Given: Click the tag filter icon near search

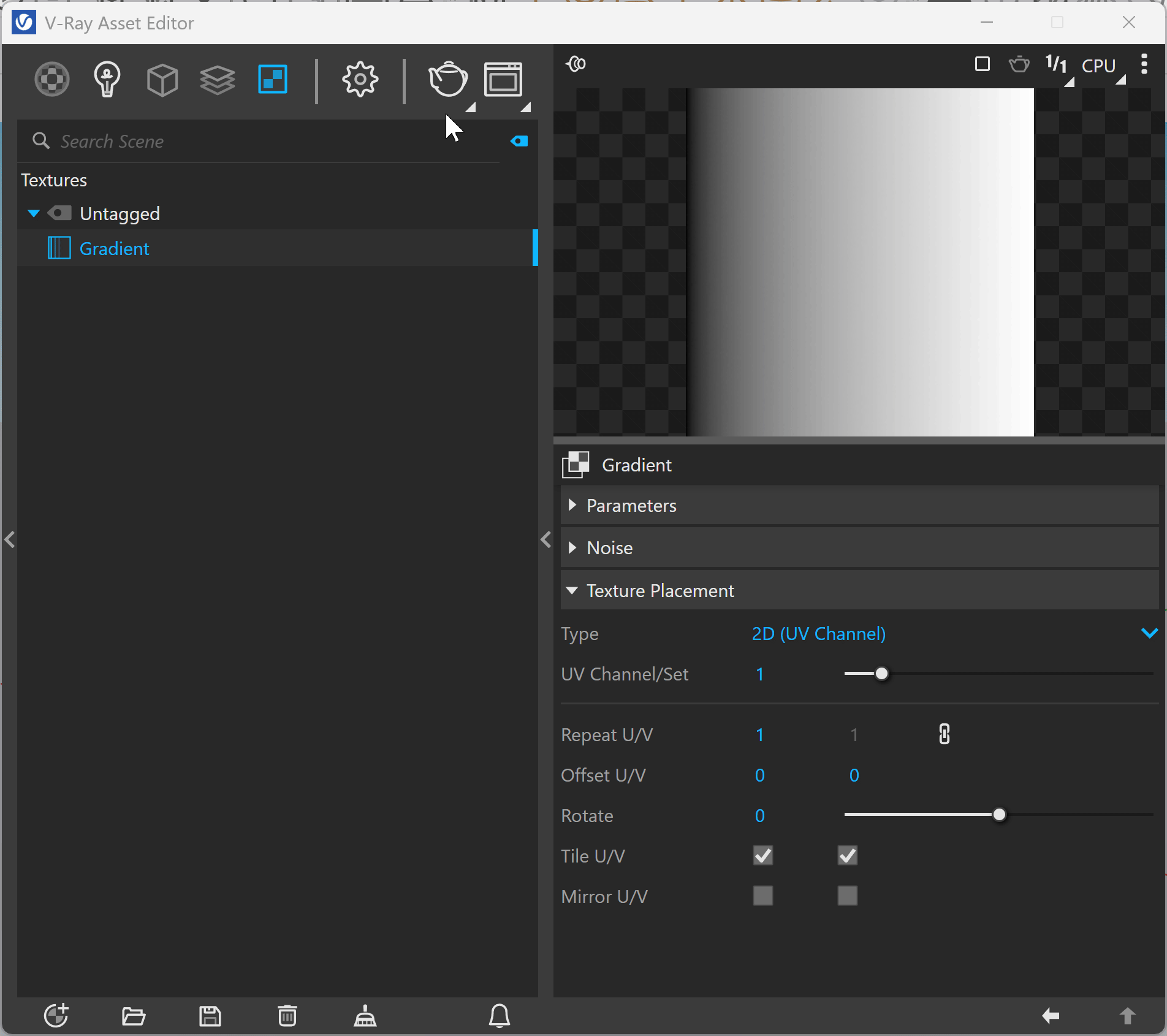Looking at the screenshot, I should point(519,142).
